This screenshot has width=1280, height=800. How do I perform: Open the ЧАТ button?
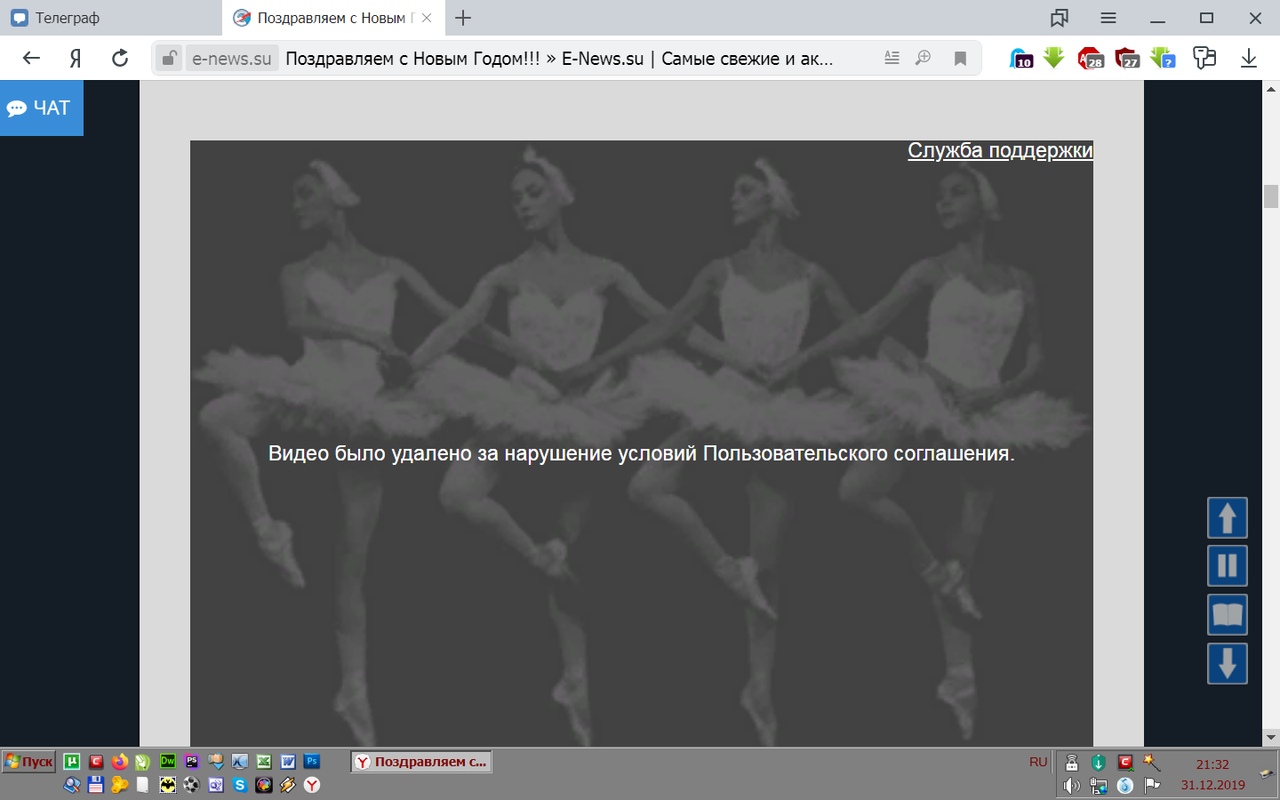tap(40, 108)
